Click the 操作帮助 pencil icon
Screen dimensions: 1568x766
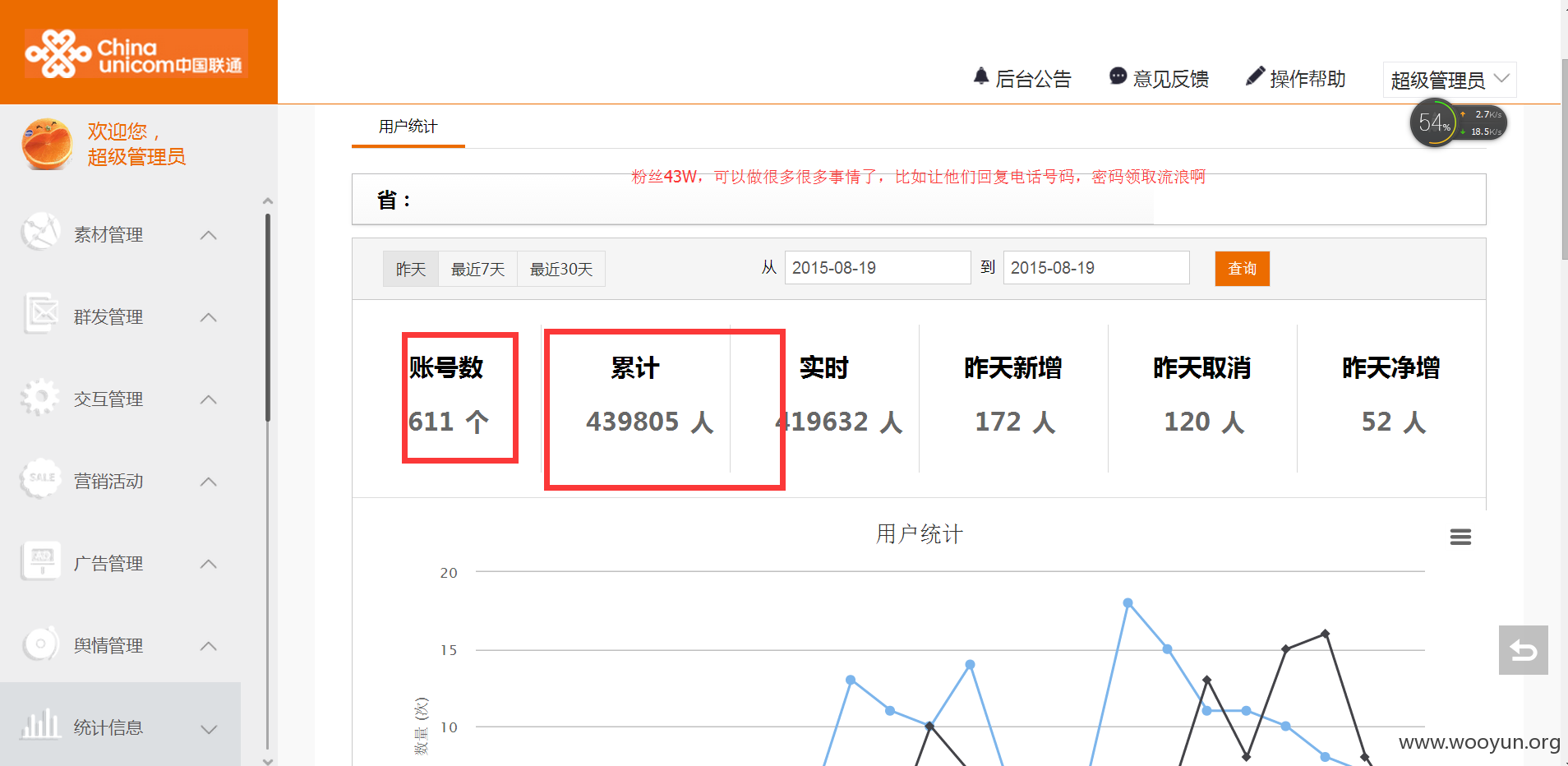point(1255,76)
